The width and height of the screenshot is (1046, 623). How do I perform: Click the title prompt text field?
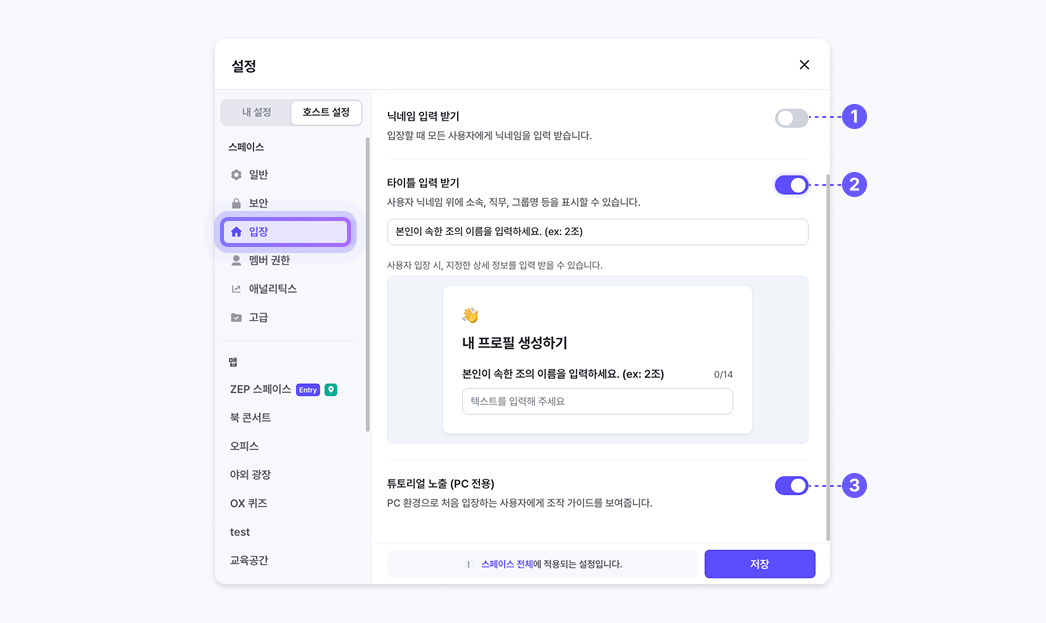point(597,232)
